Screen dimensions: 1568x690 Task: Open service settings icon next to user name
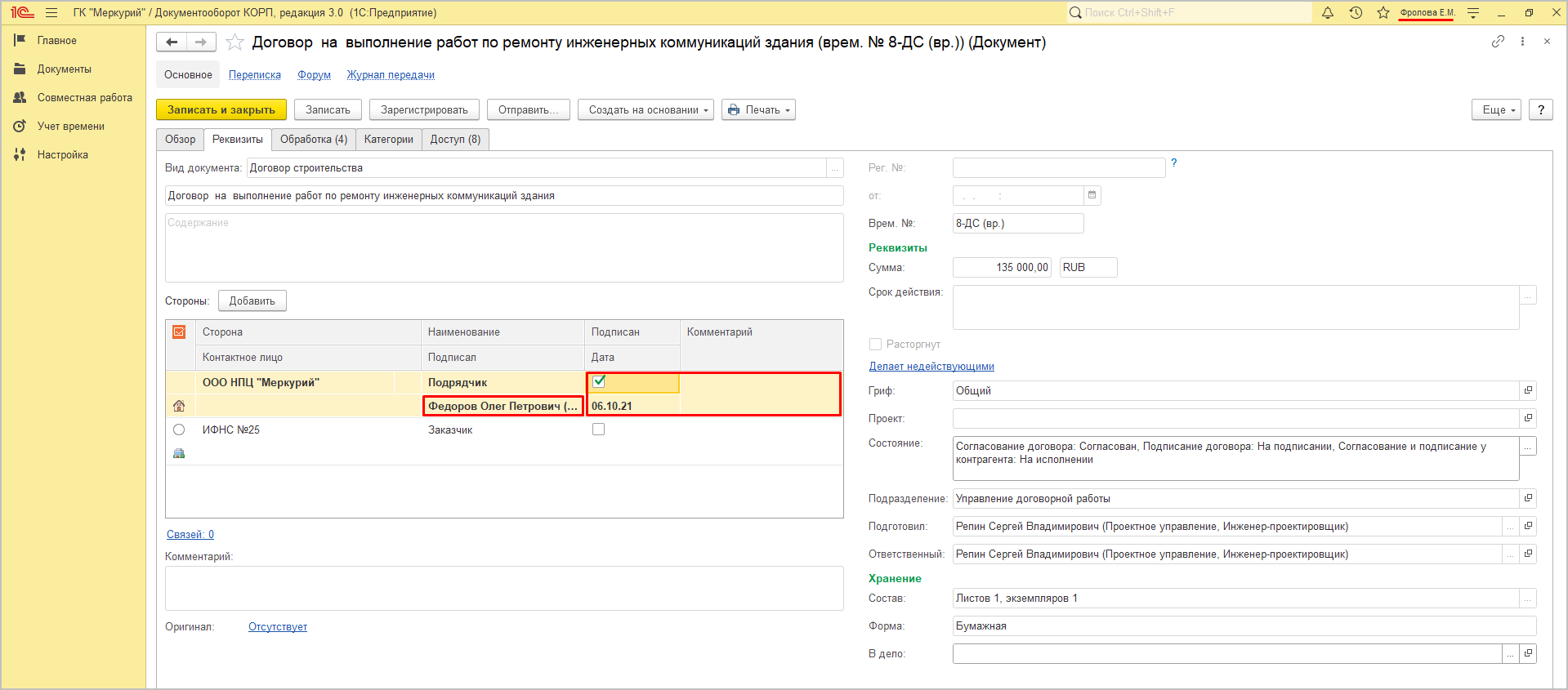(x=1473, y=13)
